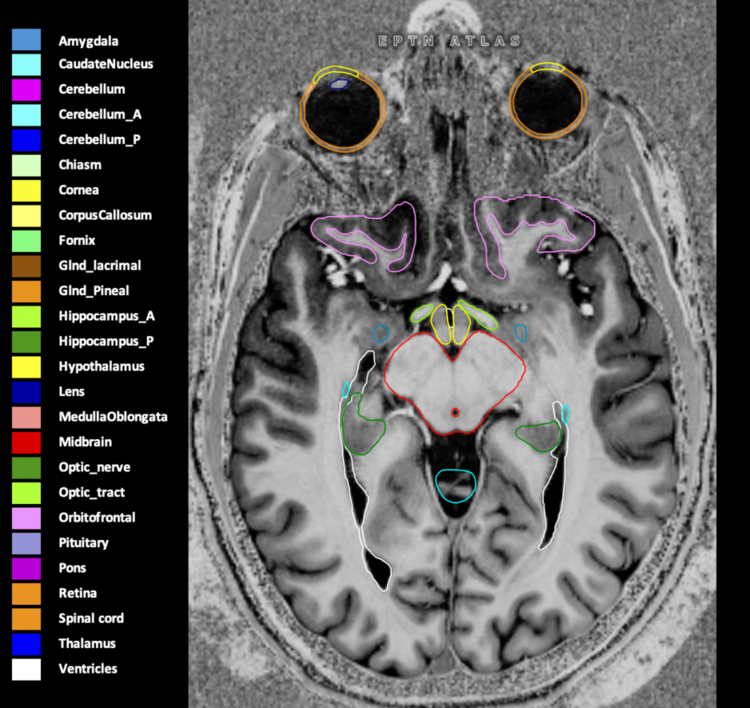
Task: Select the blue Cerebellum_P swatch
Action: (x=26, y=140)
